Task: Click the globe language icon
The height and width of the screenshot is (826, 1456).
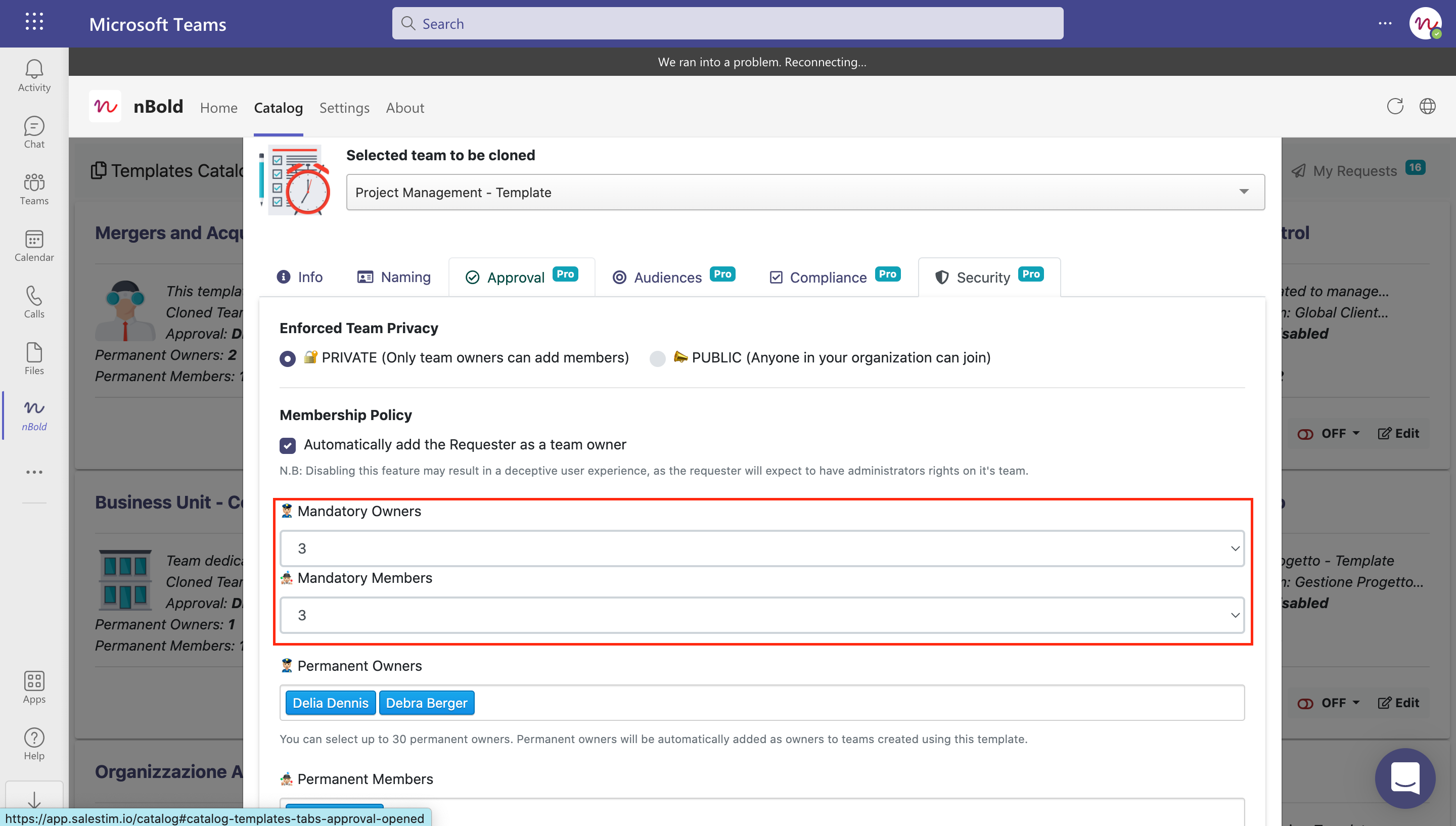Action: tap(1427, 106)
